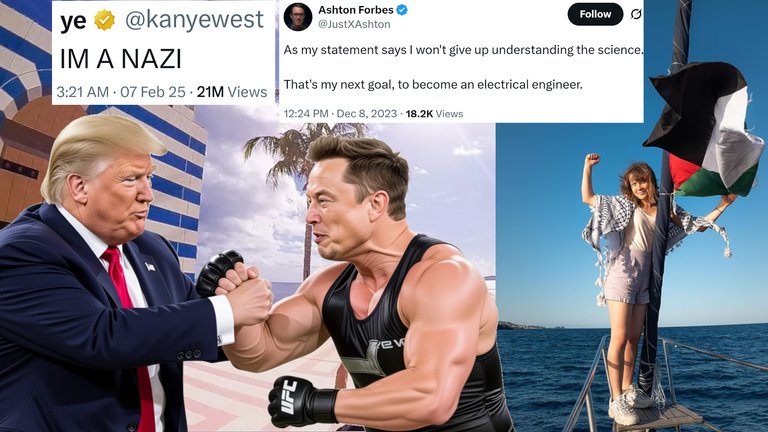This screenshot has height=432, width=768.
Task: Click the Ashton Forbes display name
Action: (356, 10)
